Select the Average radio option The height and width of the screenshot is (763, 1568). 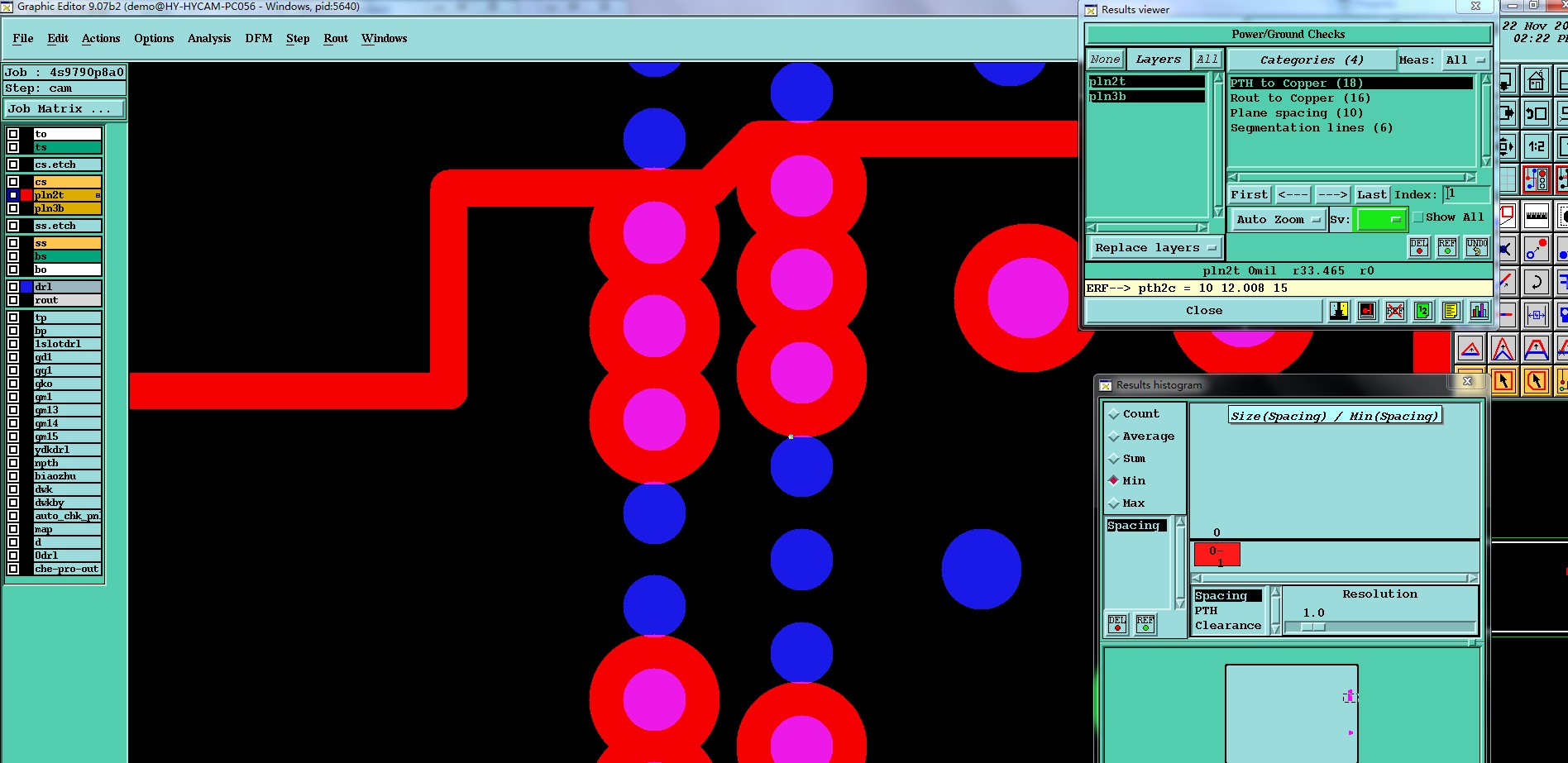[1114, 436]
